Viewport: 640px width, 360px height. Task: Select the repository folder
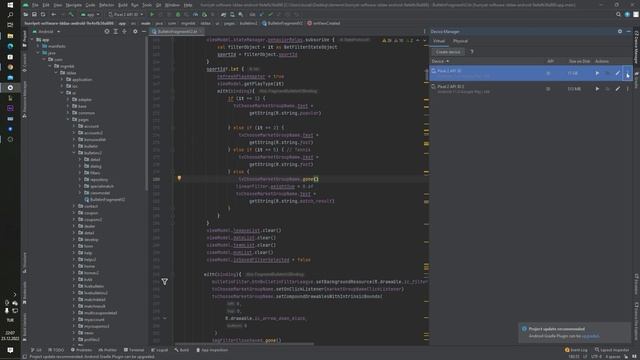click(96, 180)
